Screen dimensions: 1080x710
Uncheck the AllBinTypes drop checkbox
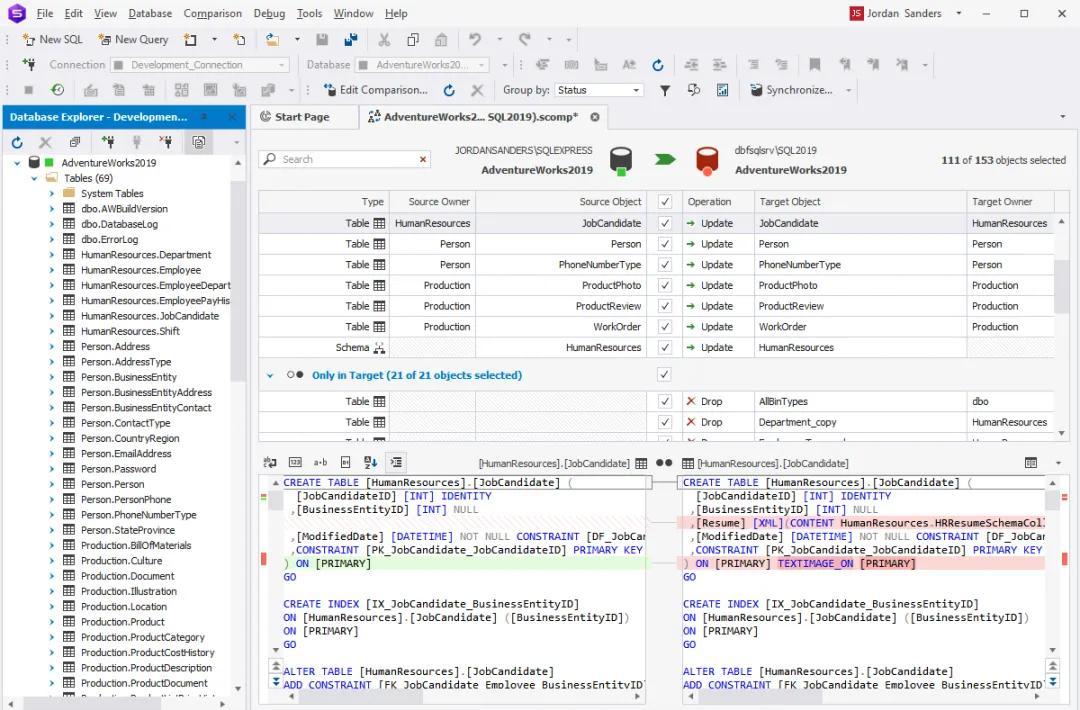665,402
